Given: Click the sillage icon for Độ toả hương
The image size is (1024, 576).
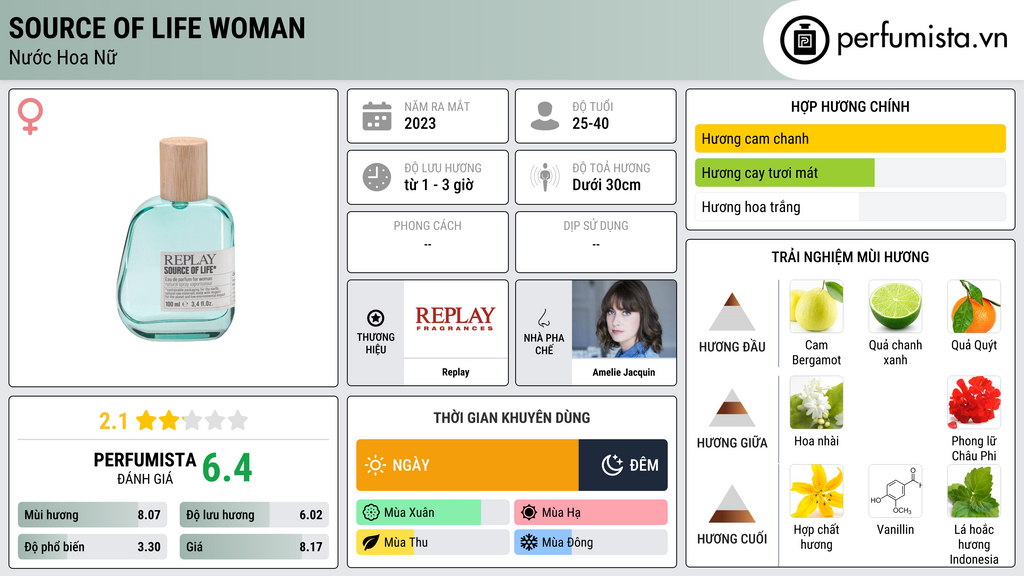Looking at the screenshot, I should click(545, 177).
